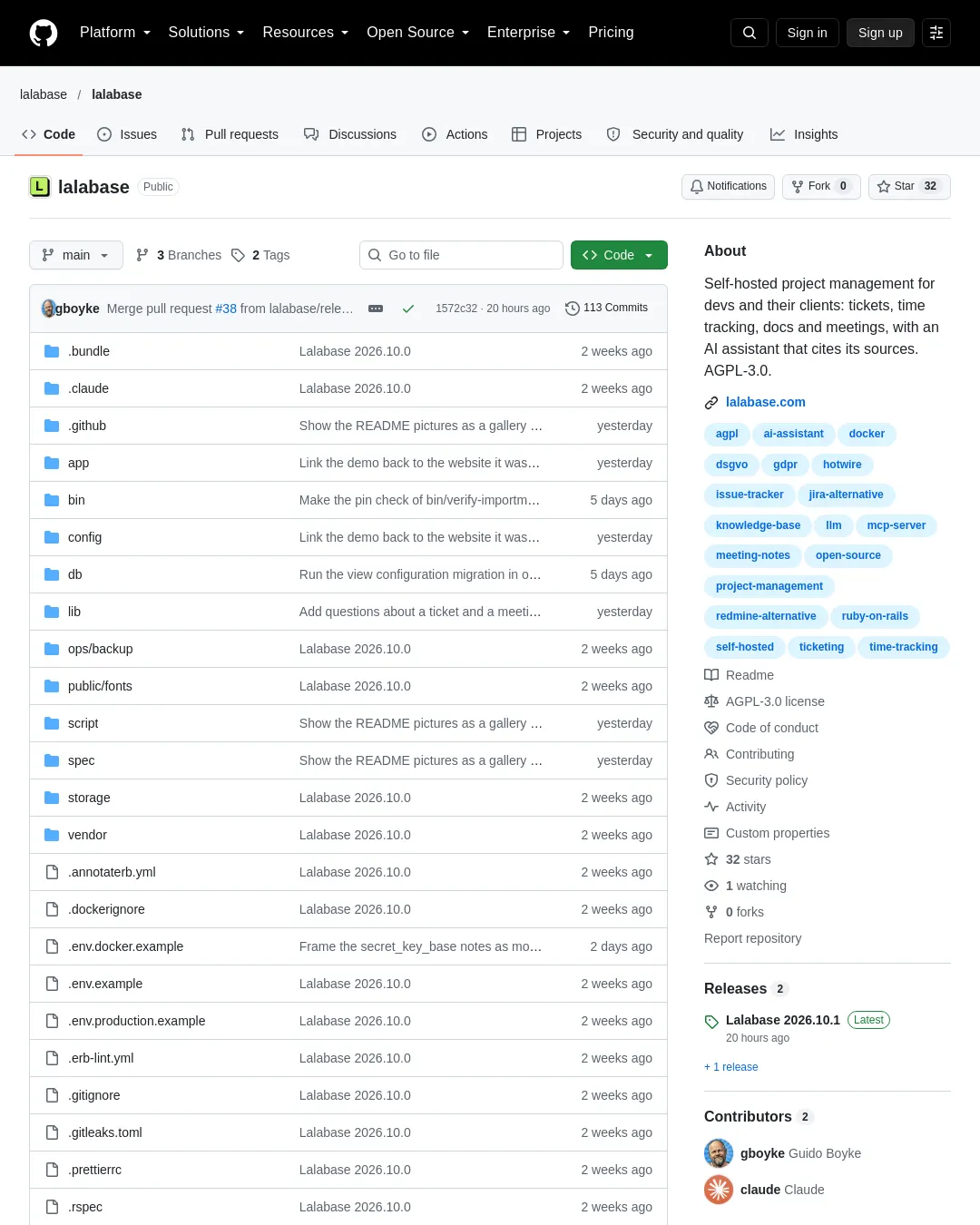
Task: Expand the Solutions menu
Action: 206,33
